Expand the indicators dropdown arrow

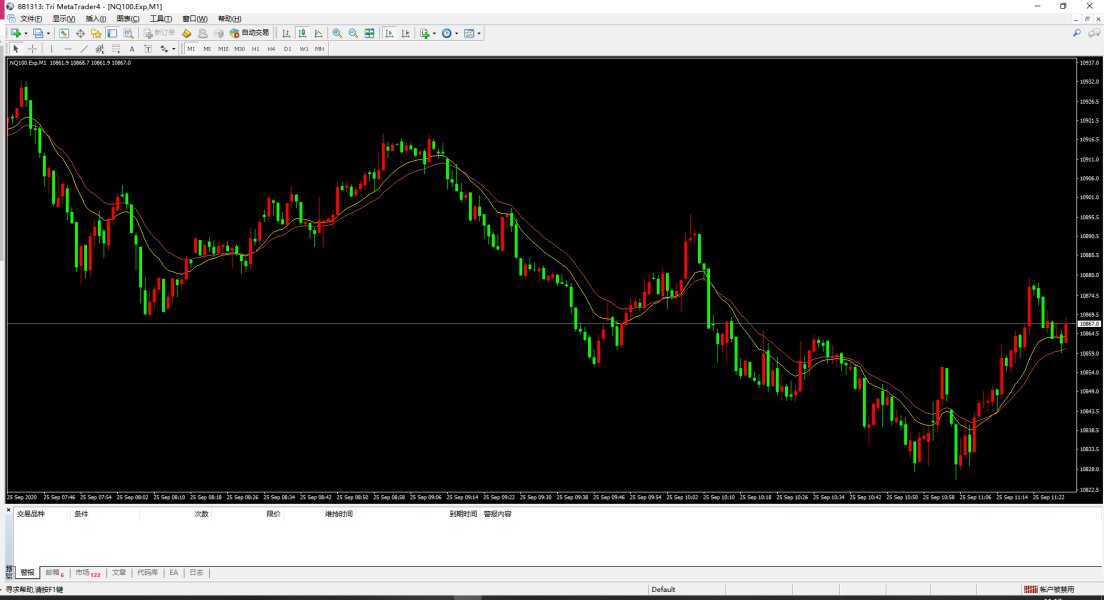pos(434,33)
